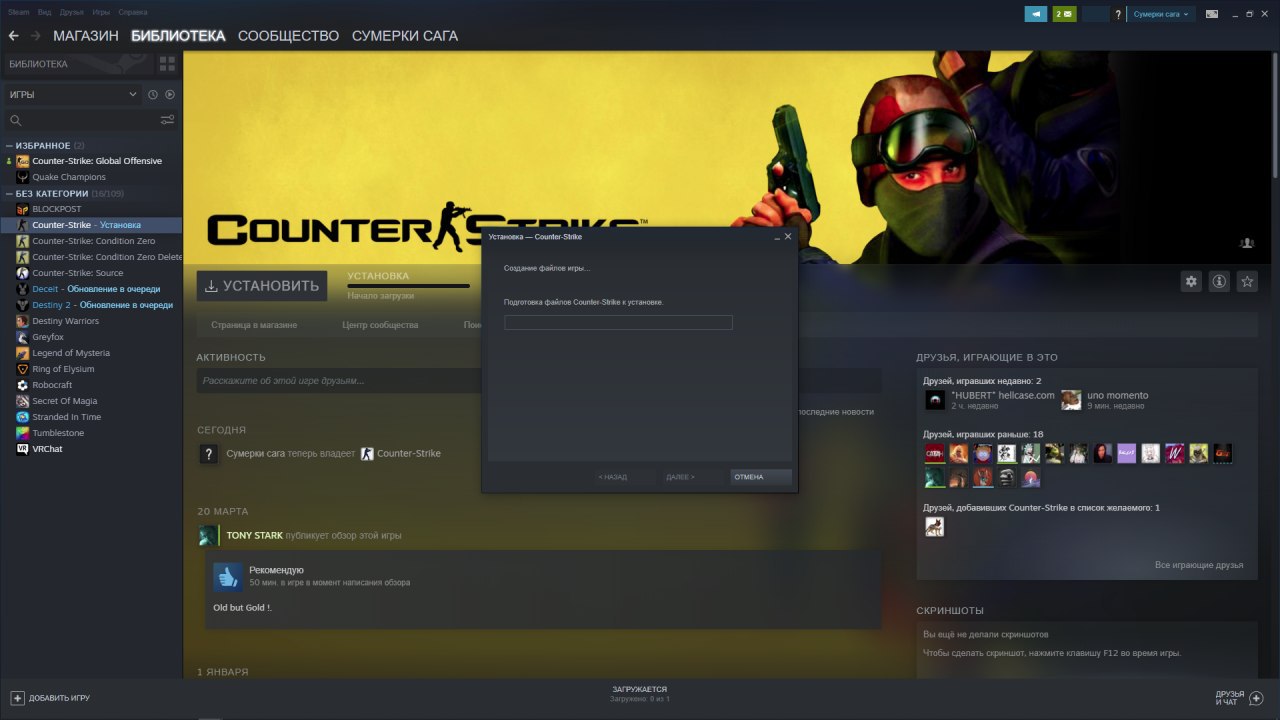This screenshot has width=1280, height=720.
Task: Collapse the ИЗБРАННОЕ category
Action: point(10,146)
